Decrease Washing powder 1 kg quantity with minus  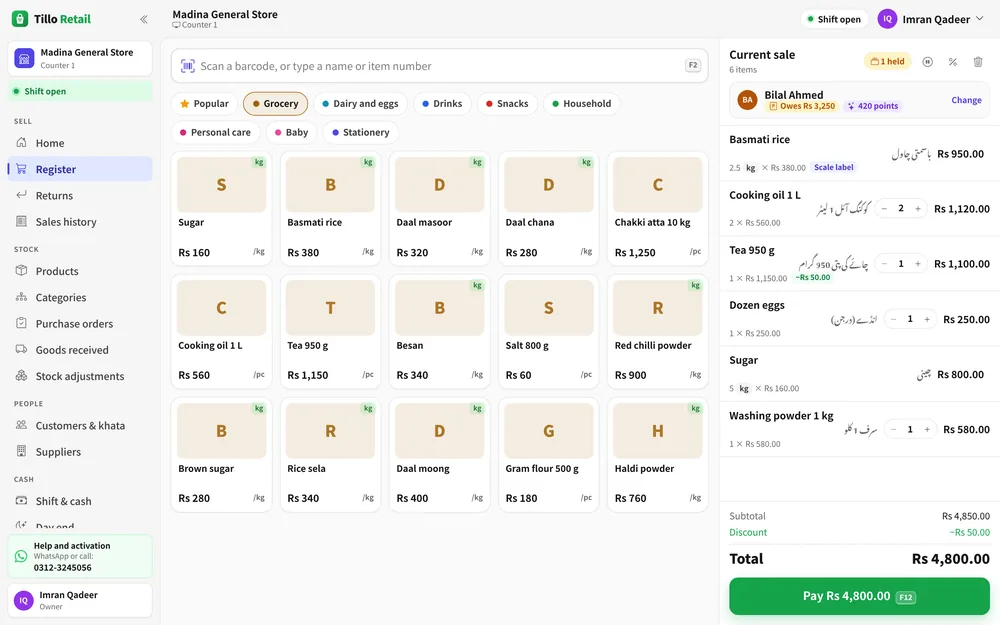893,429
